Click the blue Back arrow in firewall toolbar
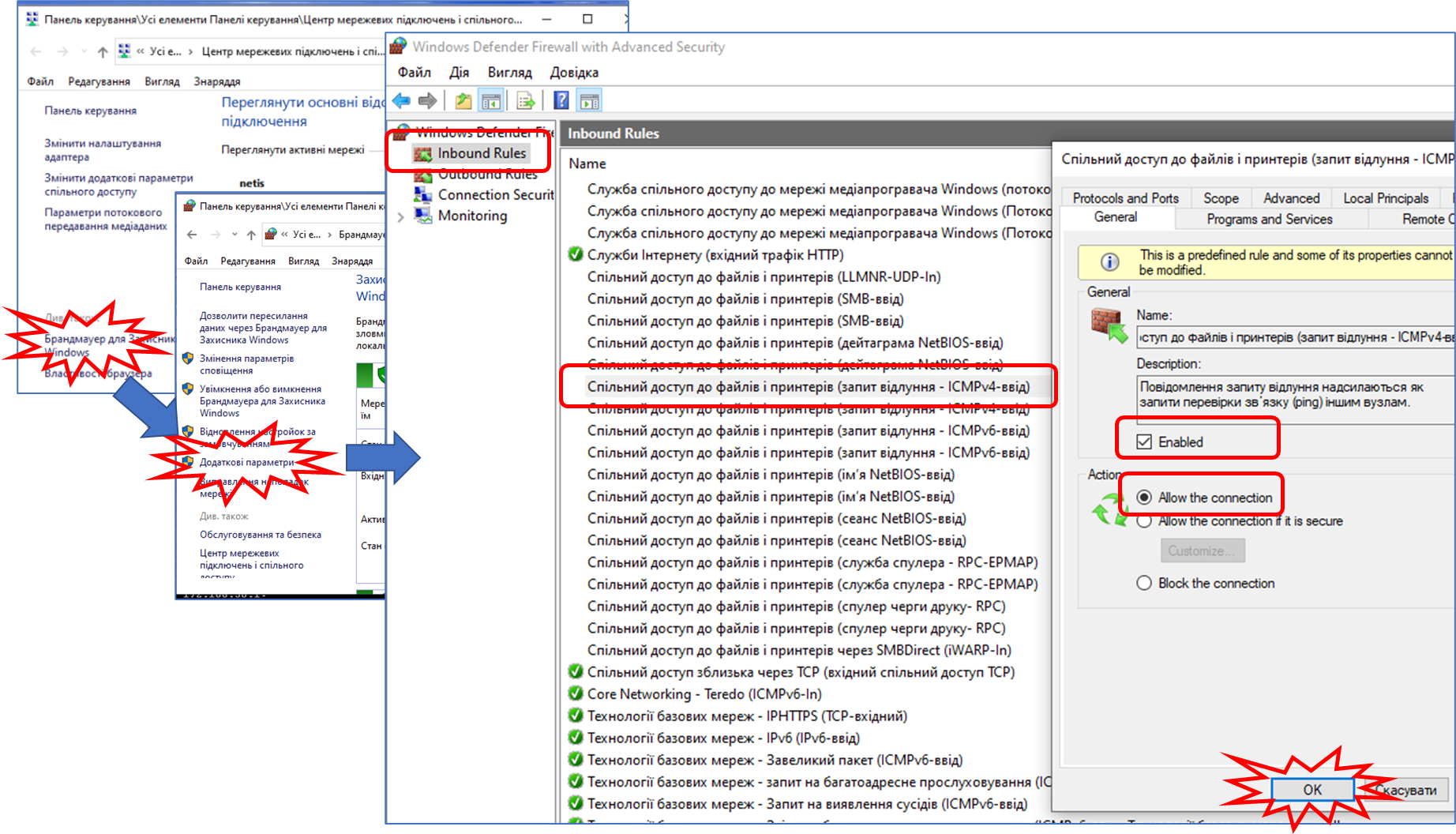Viewport: 1456px width, 834px height. coord(402,100)
